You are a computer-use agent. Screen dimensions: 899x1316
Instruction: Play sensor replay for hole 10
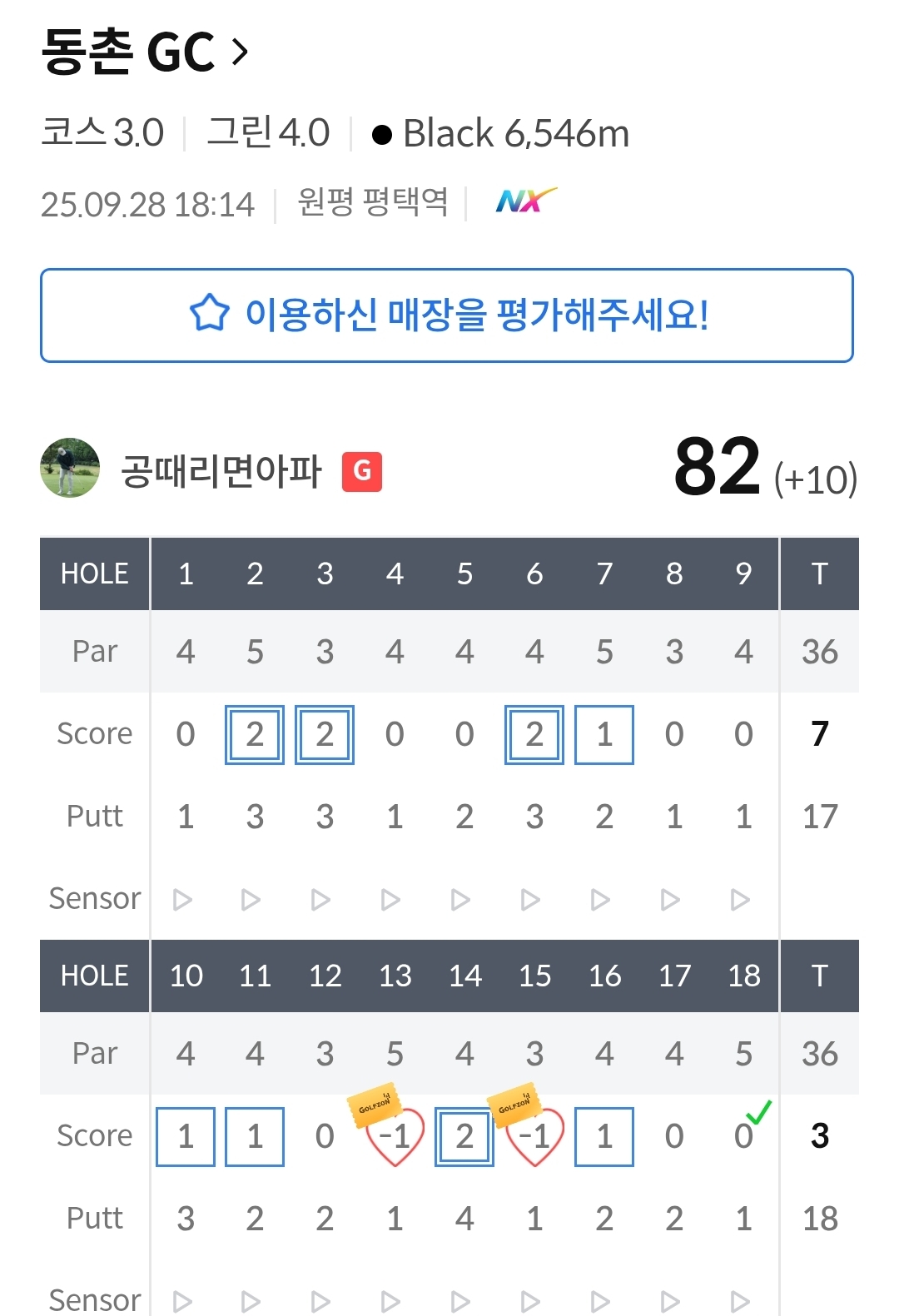(x=183, y=1301)
